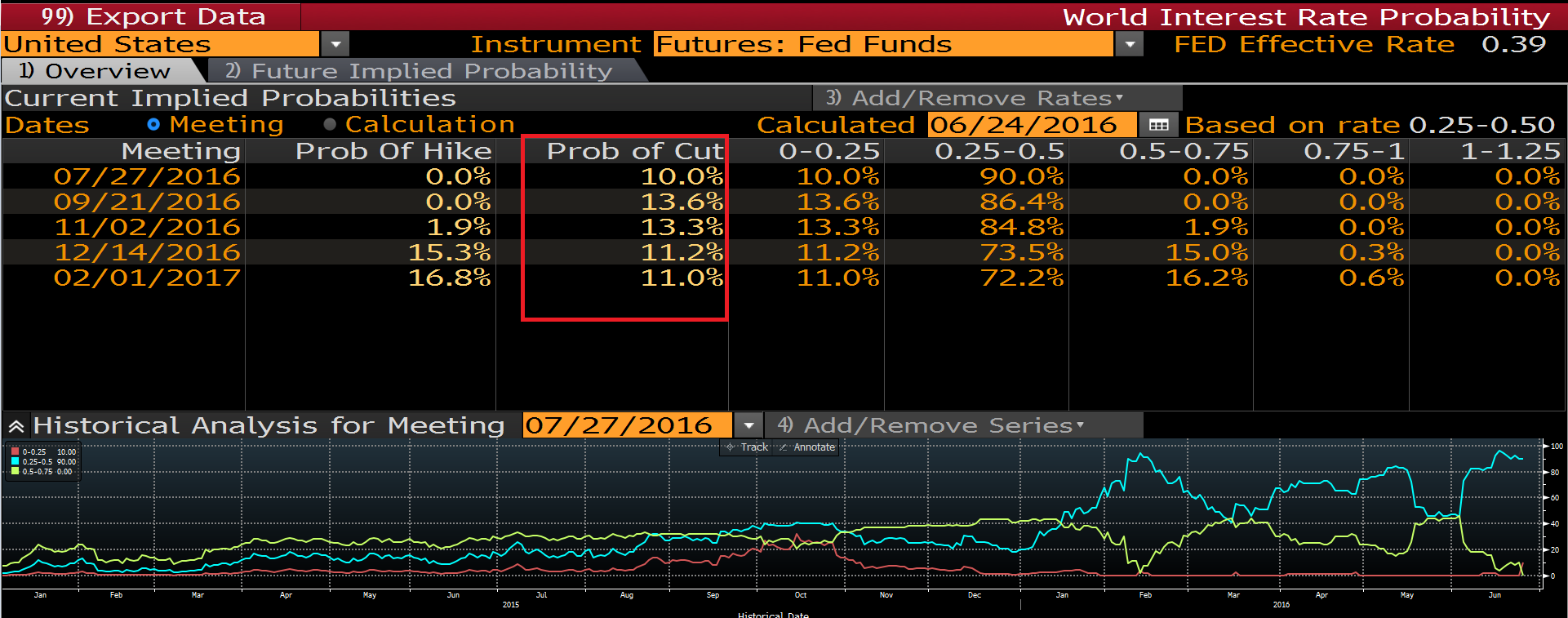Select the Meeting radio button

[x=153, y=125]
